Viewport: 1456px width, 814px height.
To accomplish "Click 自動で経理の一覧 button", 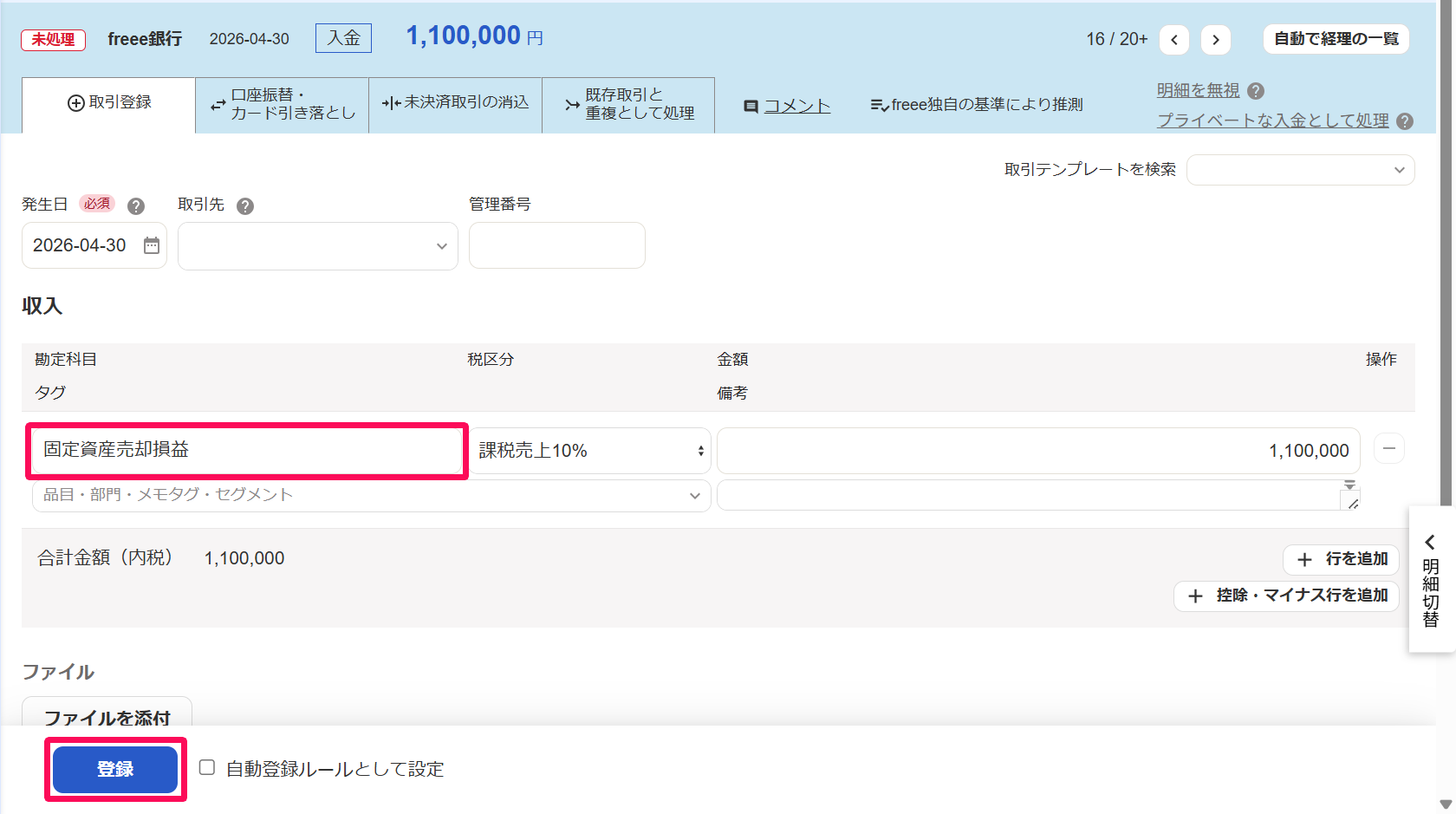I will 1336,39.
